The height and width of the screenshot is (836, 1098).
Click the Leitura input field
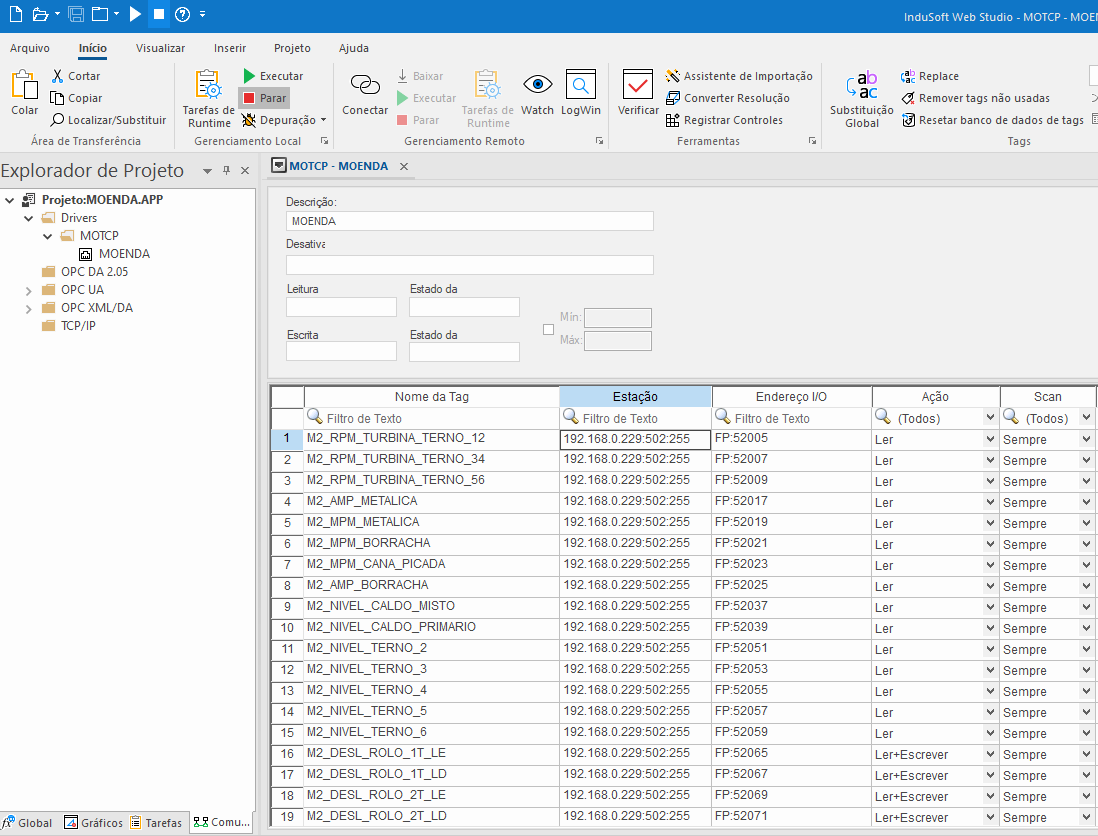tap(341, 307)
